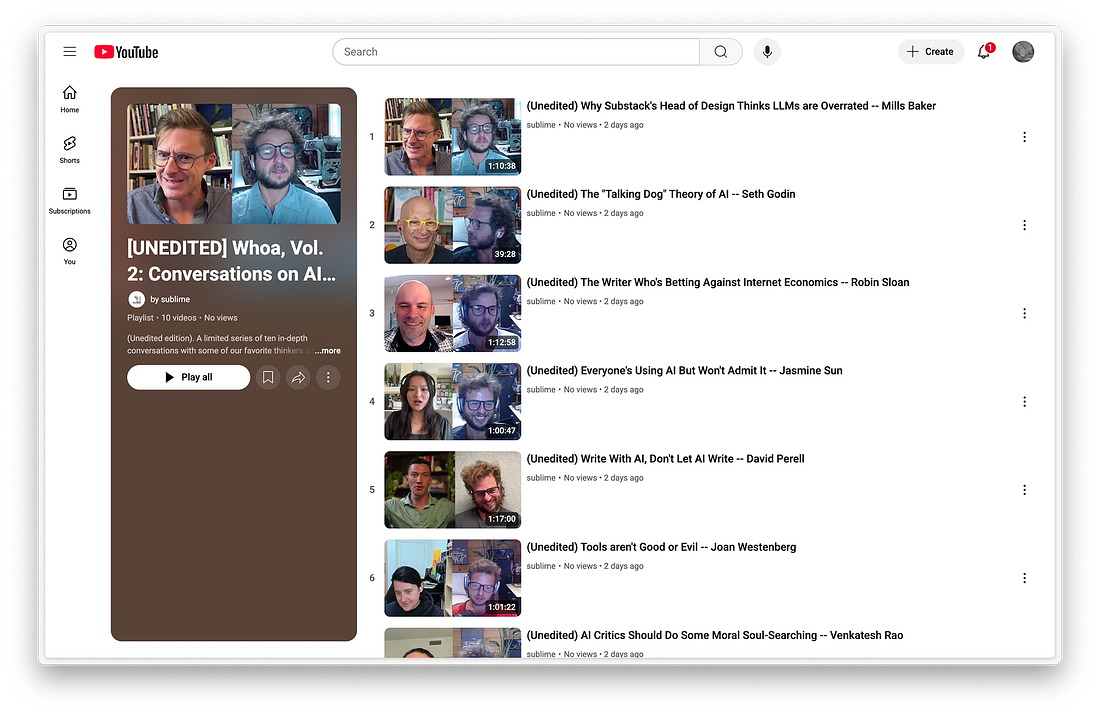Open title 'Write With AI, Don't Let AI Write'
1100x715 pixels.
pyautogui.click(x=665, y=459)
